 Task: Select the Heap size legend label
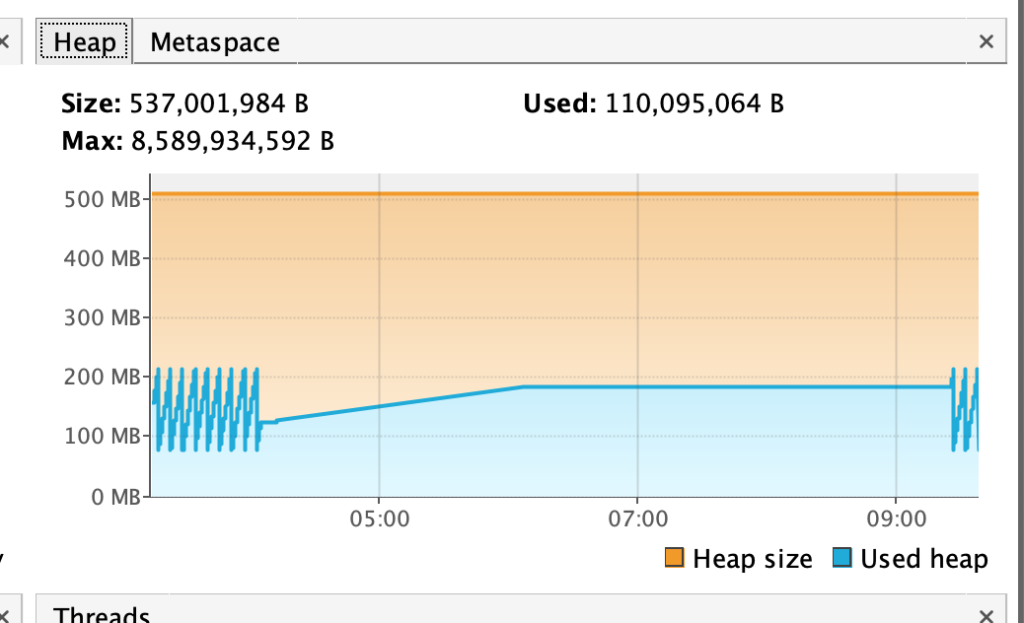[x=752, y=559]
